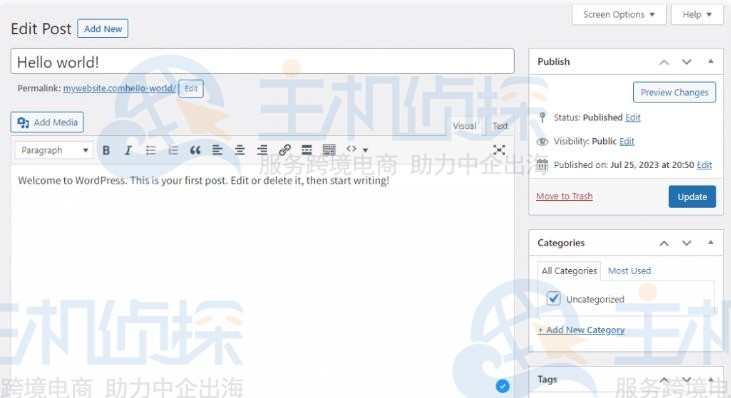Click Preview Changes button
The width and height of the screenshot is (731, 398).
click(x=674, y=92)
